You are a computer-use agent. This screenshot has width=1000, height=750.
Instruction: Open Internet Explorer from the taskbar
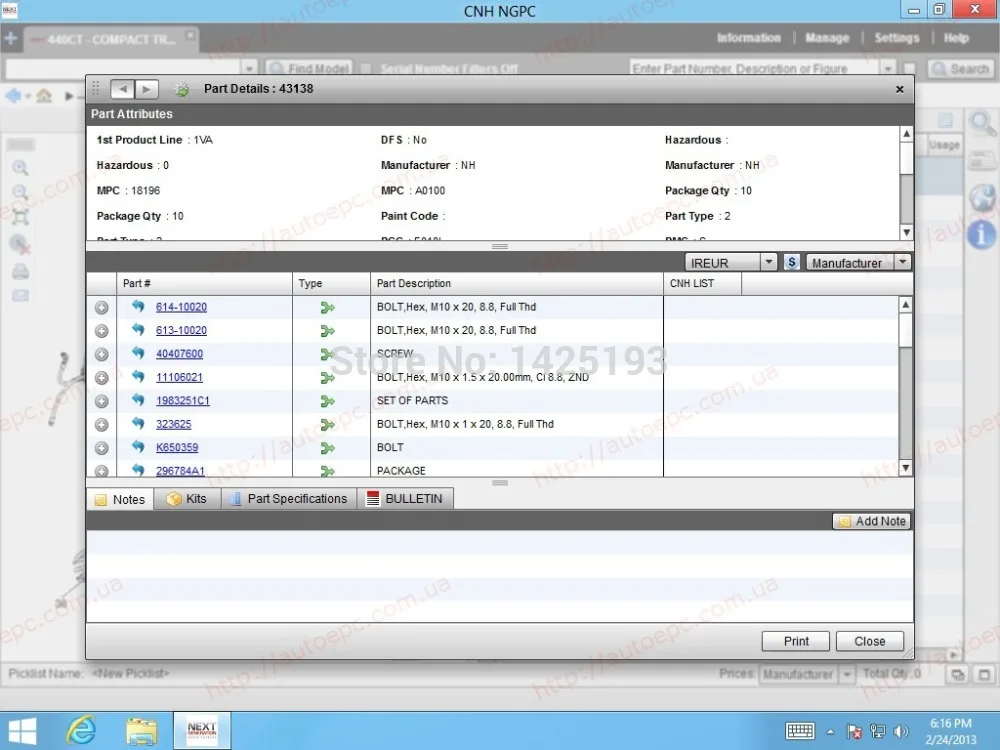click(x=81, y=730)
